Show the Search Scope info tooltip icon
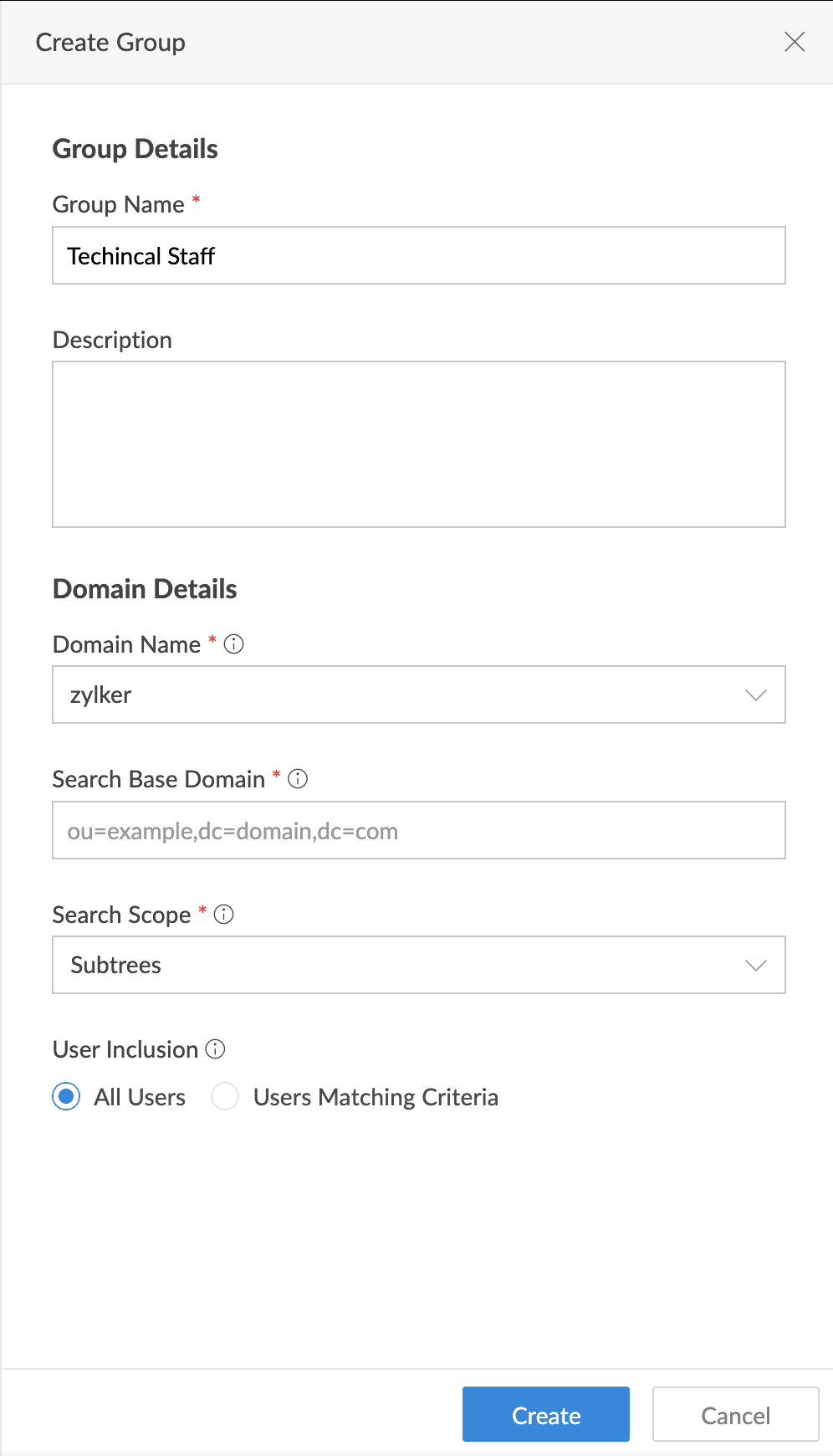The image size is (833, 1456). 223,915
